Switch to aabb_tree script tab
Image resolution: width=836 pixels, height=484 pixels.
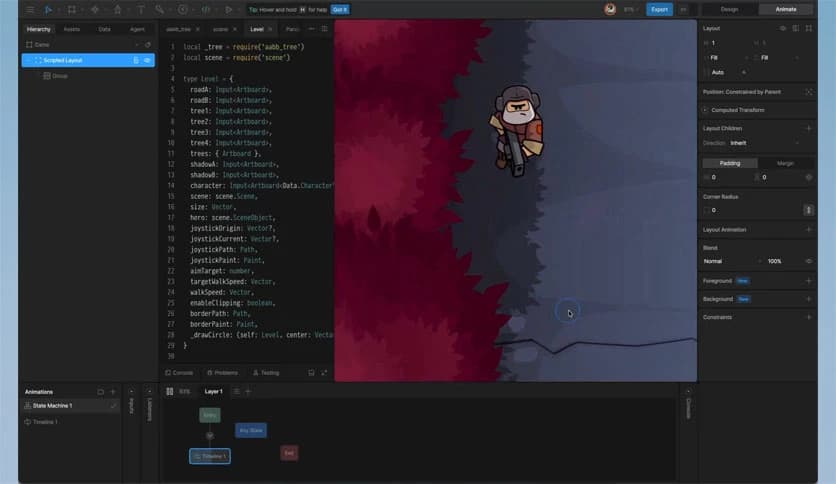[178, 29]
